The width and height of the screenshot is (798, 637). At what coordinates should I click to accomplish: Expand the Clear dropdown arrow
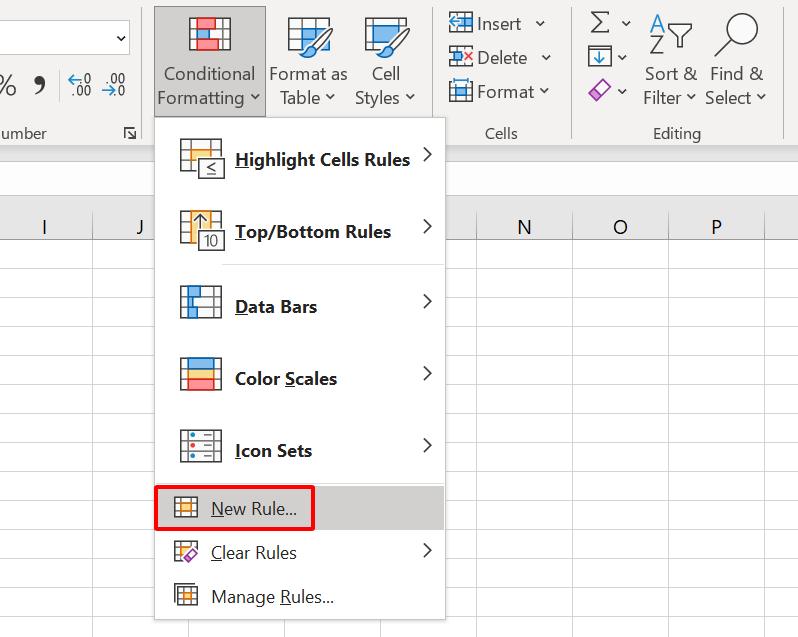point(622,92)
